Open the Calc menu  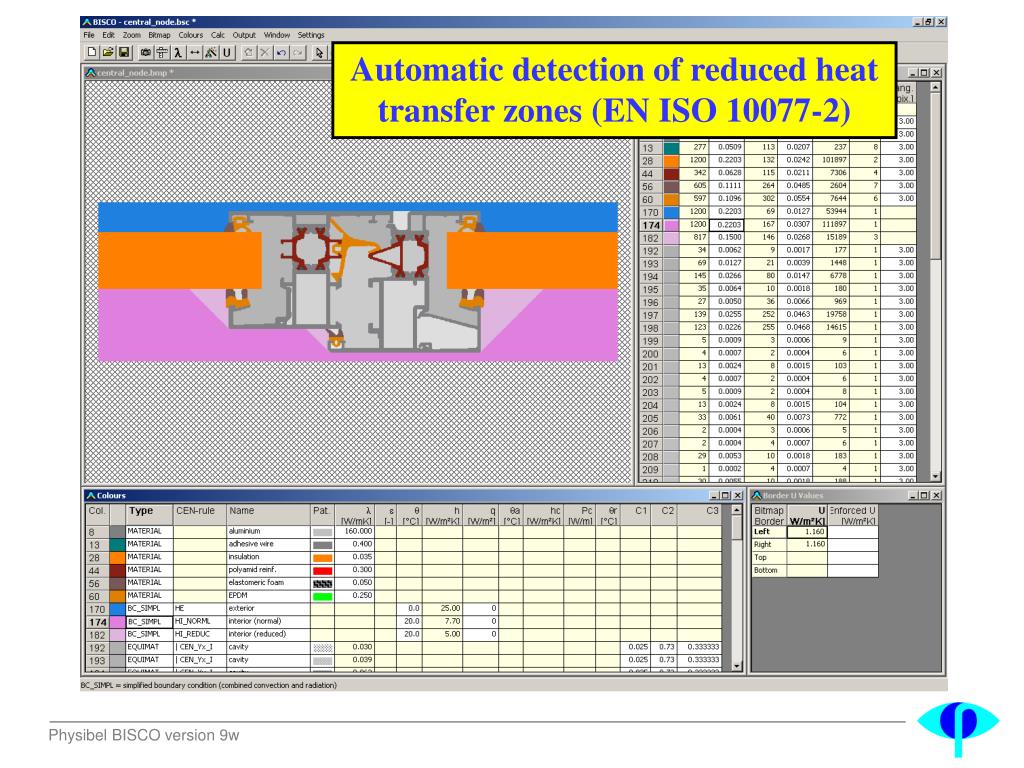coord(217,35)
